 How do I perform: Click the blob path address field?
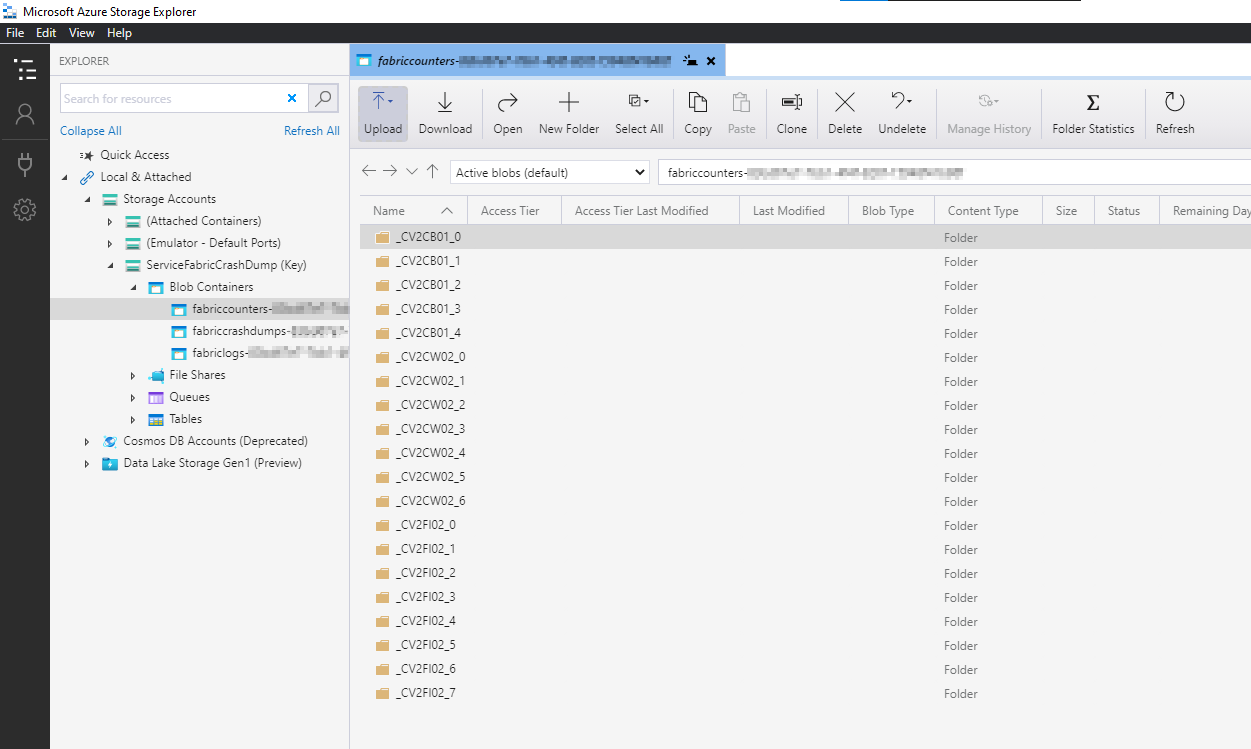click(x=954, y=172)
